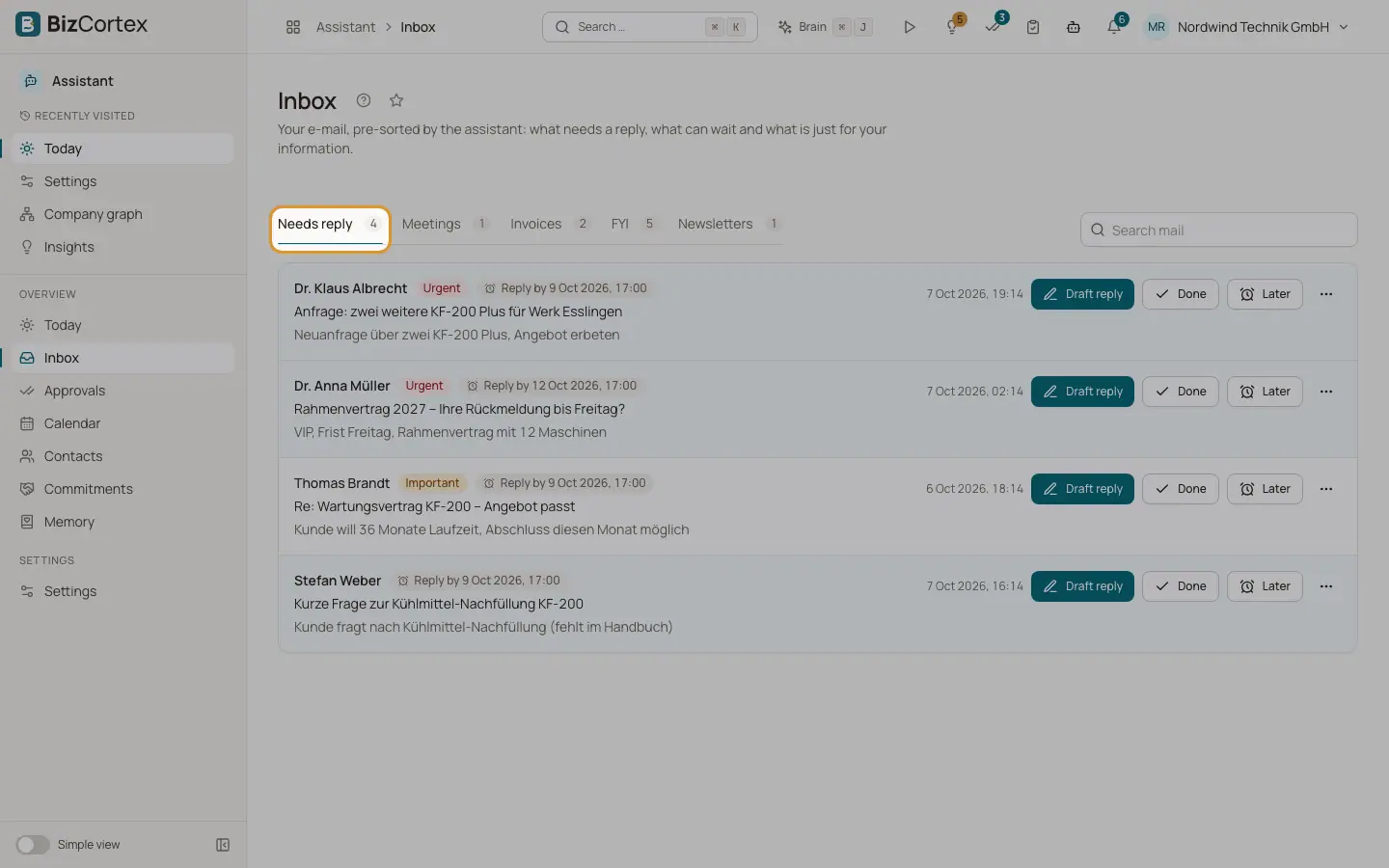This screenshot has width=1389, height=868.
Task: Snooze Stefan Weber email with Later
Action: (1265, 586)
